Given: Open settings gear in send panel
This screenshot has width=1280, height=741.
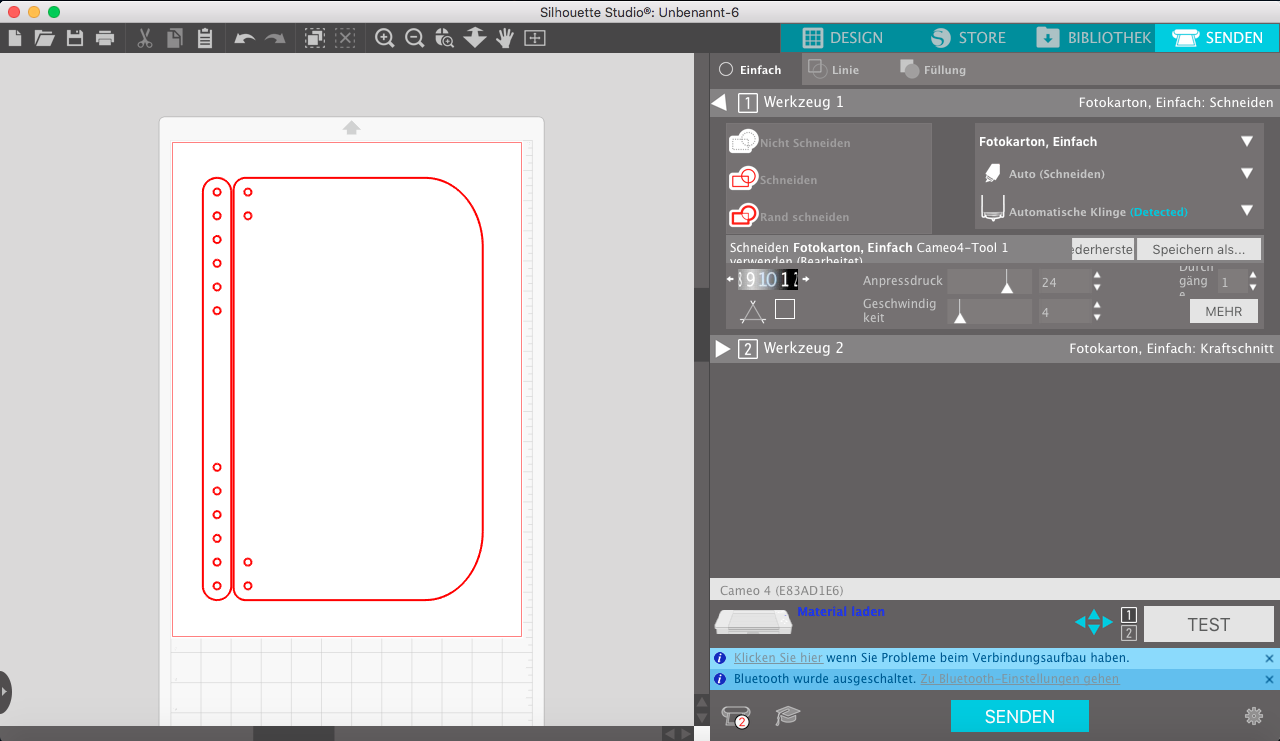Looking at the screenshot, I should 1253,716.
